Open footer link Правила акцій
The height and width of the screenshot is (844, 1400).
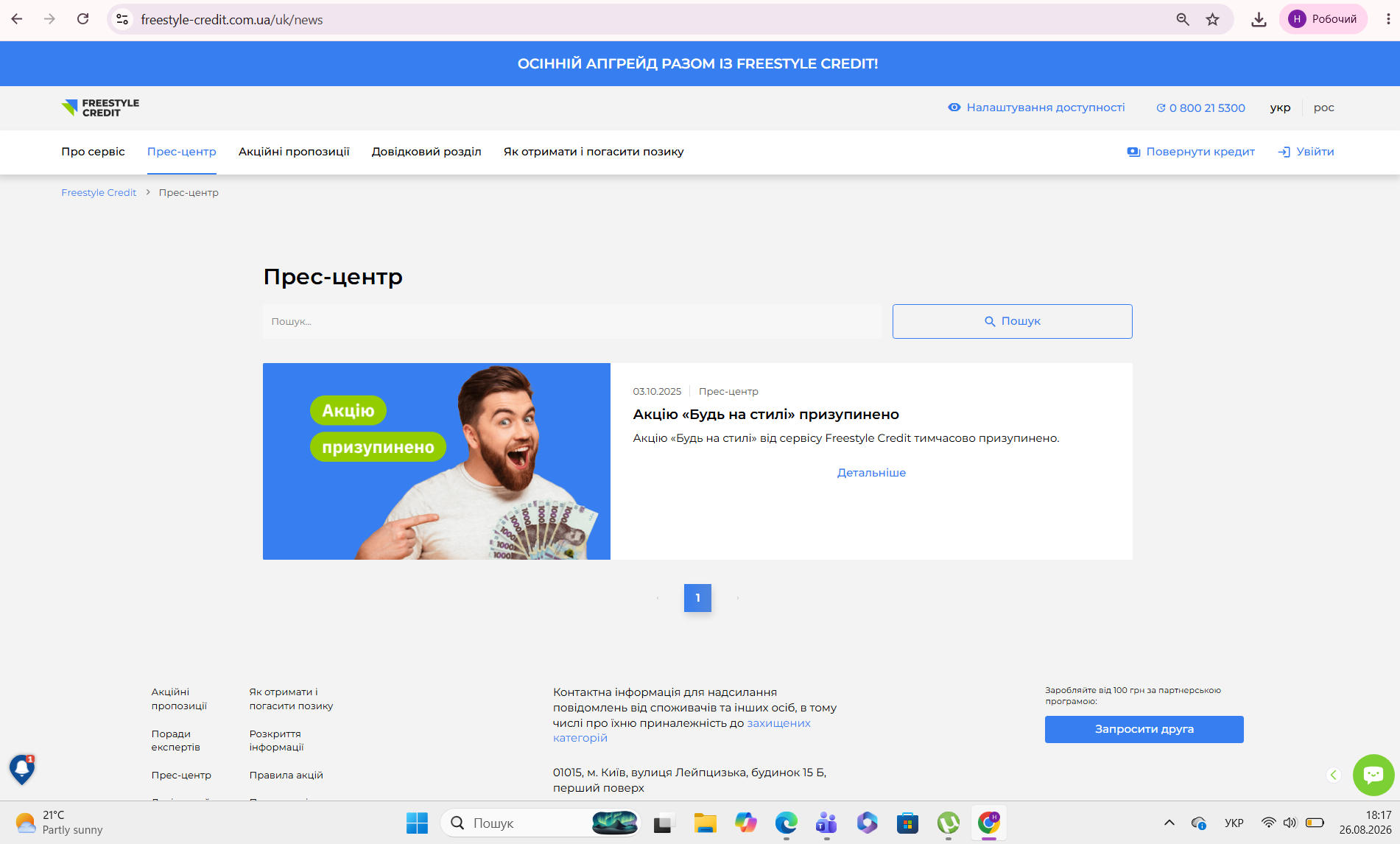[x=286, y=776]
